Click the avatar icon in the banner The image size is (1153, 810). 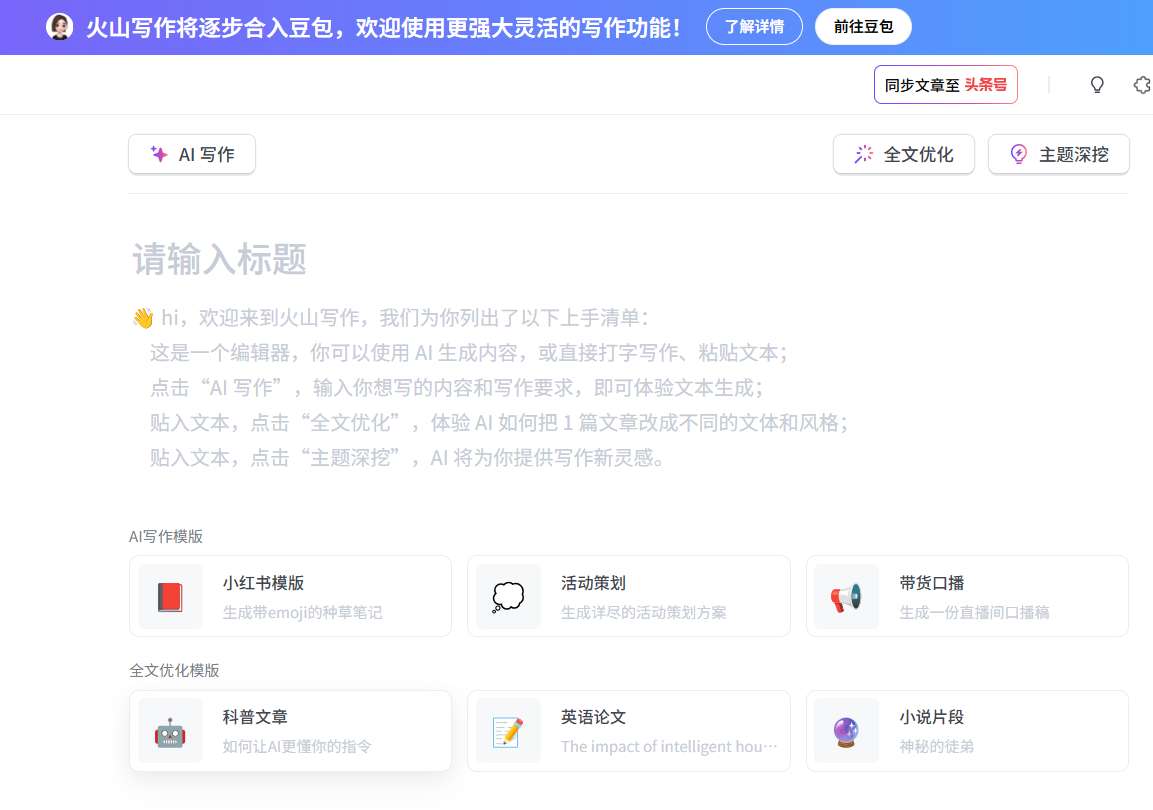60,27
